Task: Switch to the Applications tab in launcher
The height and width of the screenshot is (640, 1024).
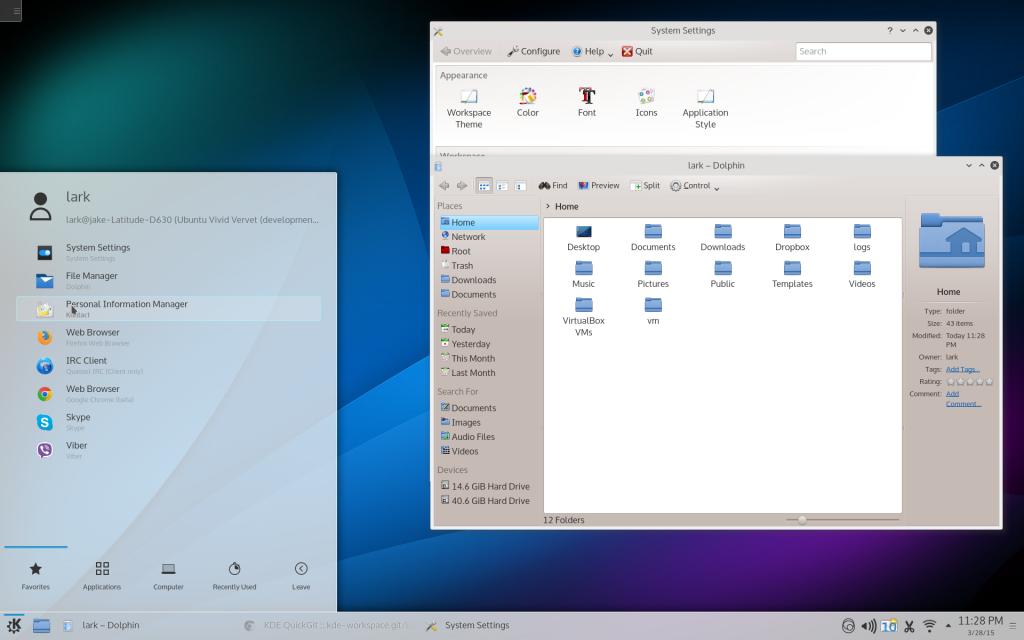Action: (102, 575)
